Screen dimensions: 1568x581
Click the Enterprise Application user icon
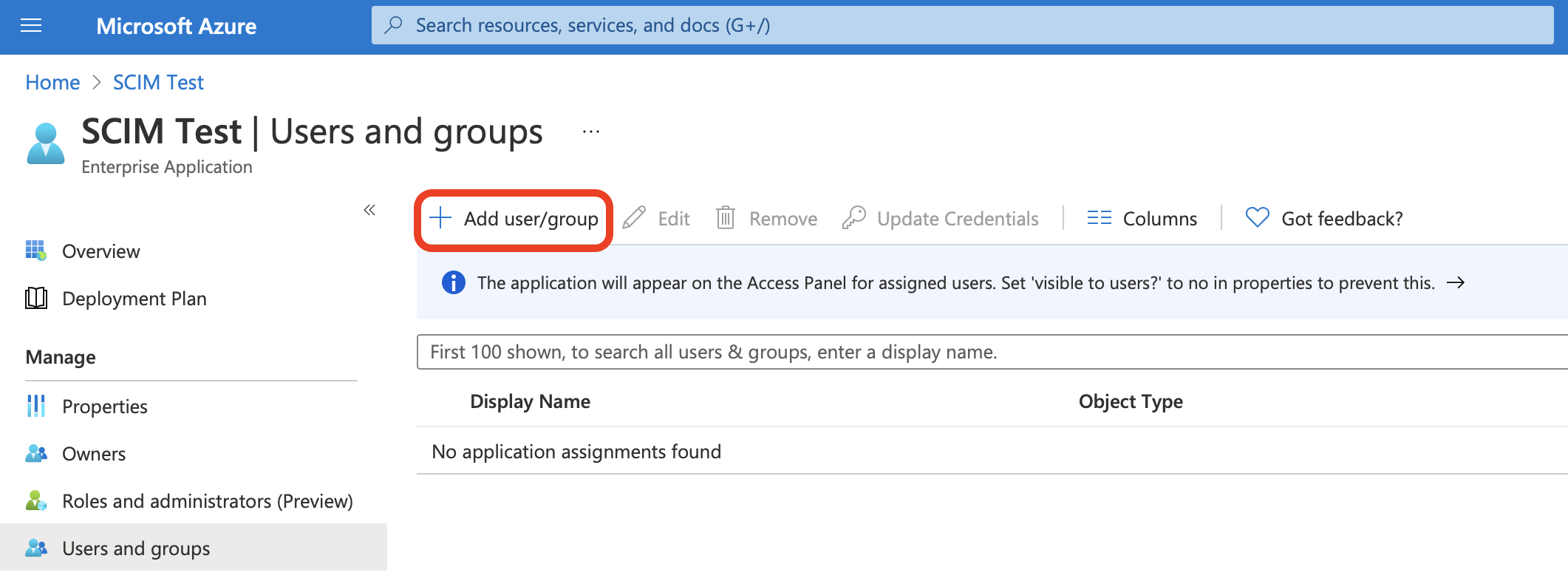point(46,143)
